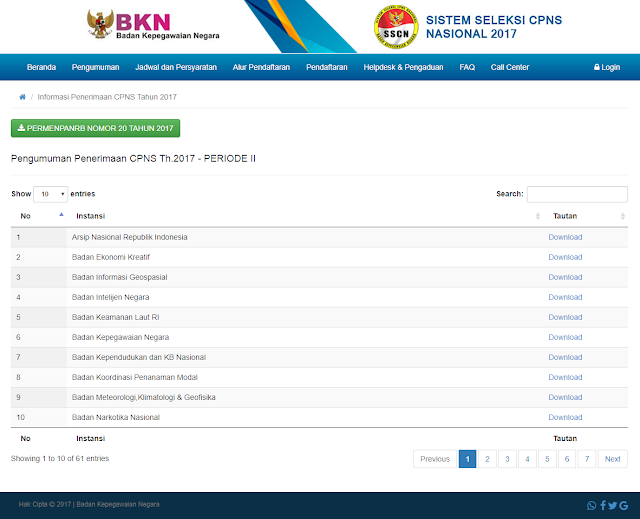The width and height of the screenshot is (640, 519).
Task: Click the Previous pagination button
Action: point(435,459)
